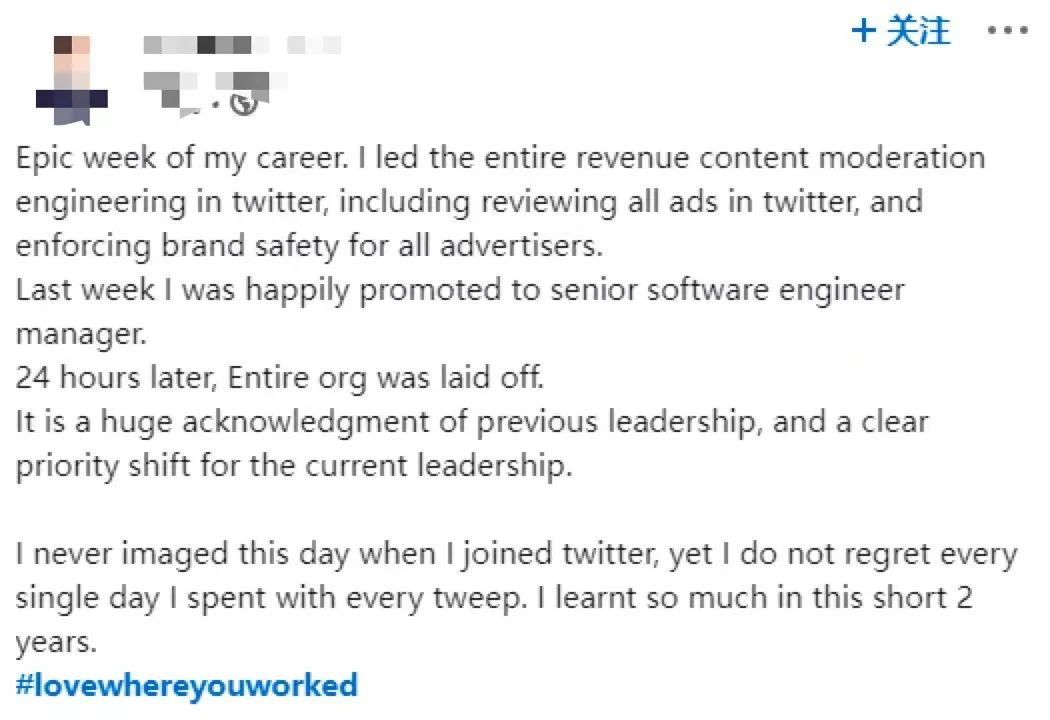Click the plus sign beside 关注
Viewport: 1050px width, 720px height.
[x=863, y=31]
